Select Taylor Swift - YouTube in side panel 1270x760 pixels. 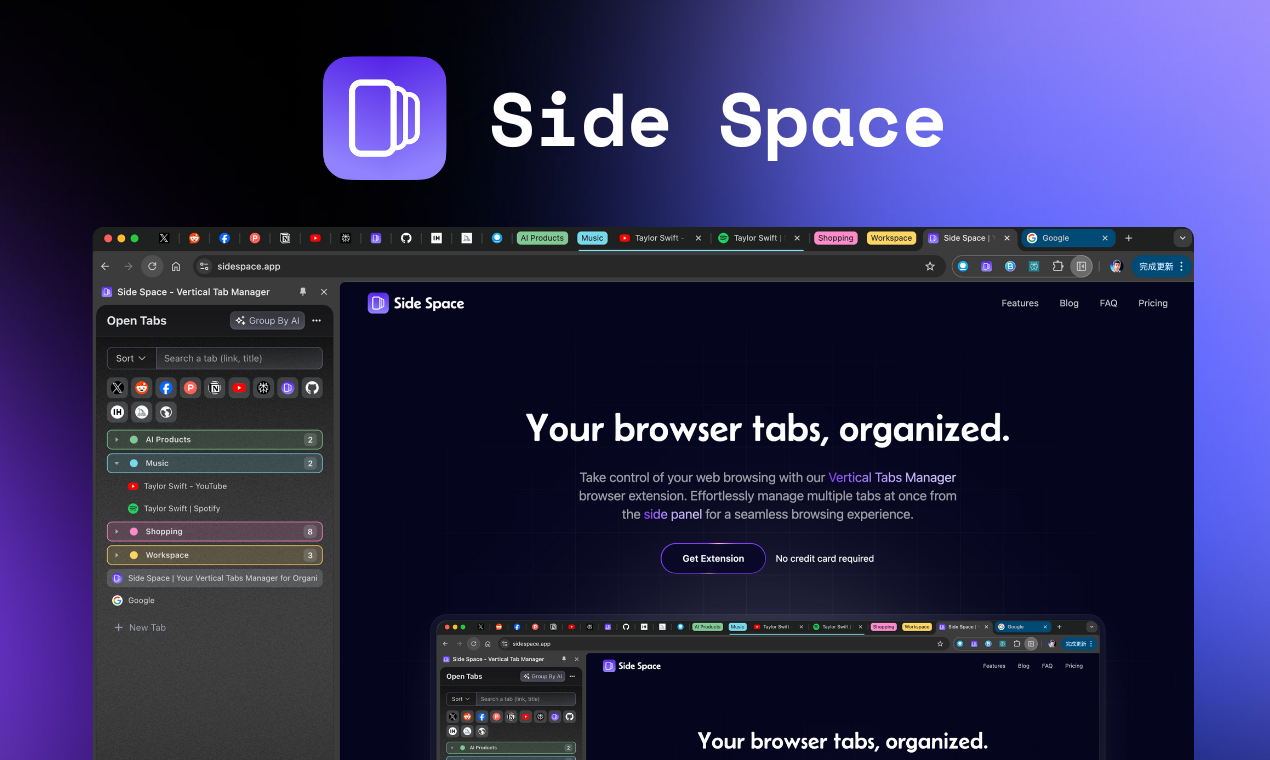pos(215,486)
